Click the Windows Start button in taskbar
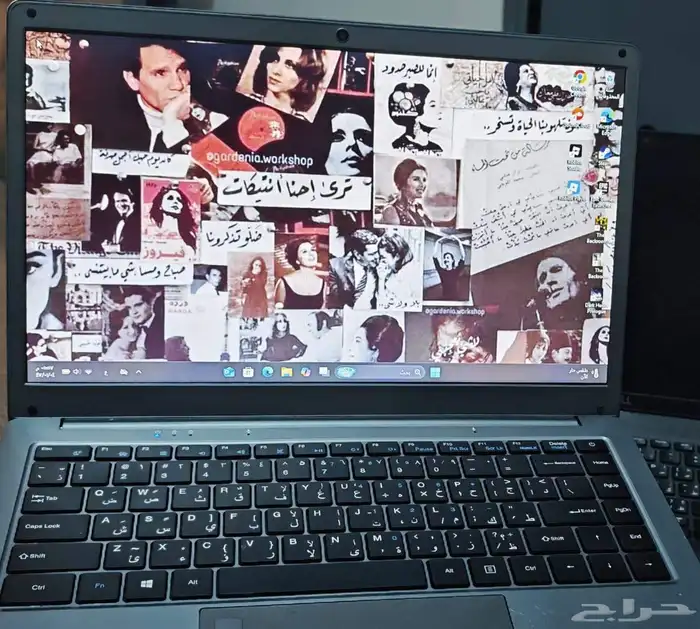700x629 pixels. point(435,372)
